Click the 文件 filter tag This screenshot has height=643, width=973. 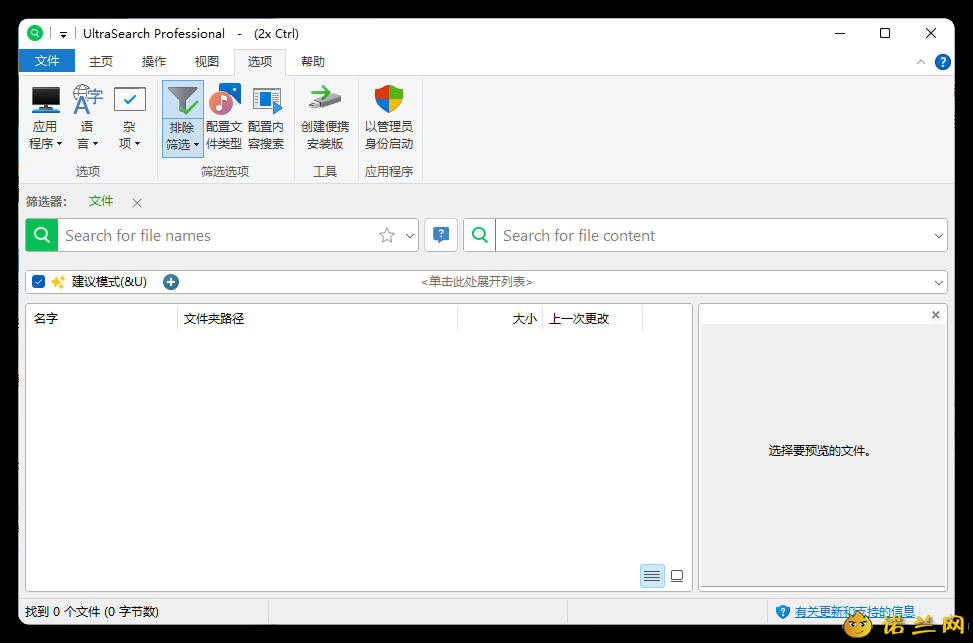coord(101,200)
